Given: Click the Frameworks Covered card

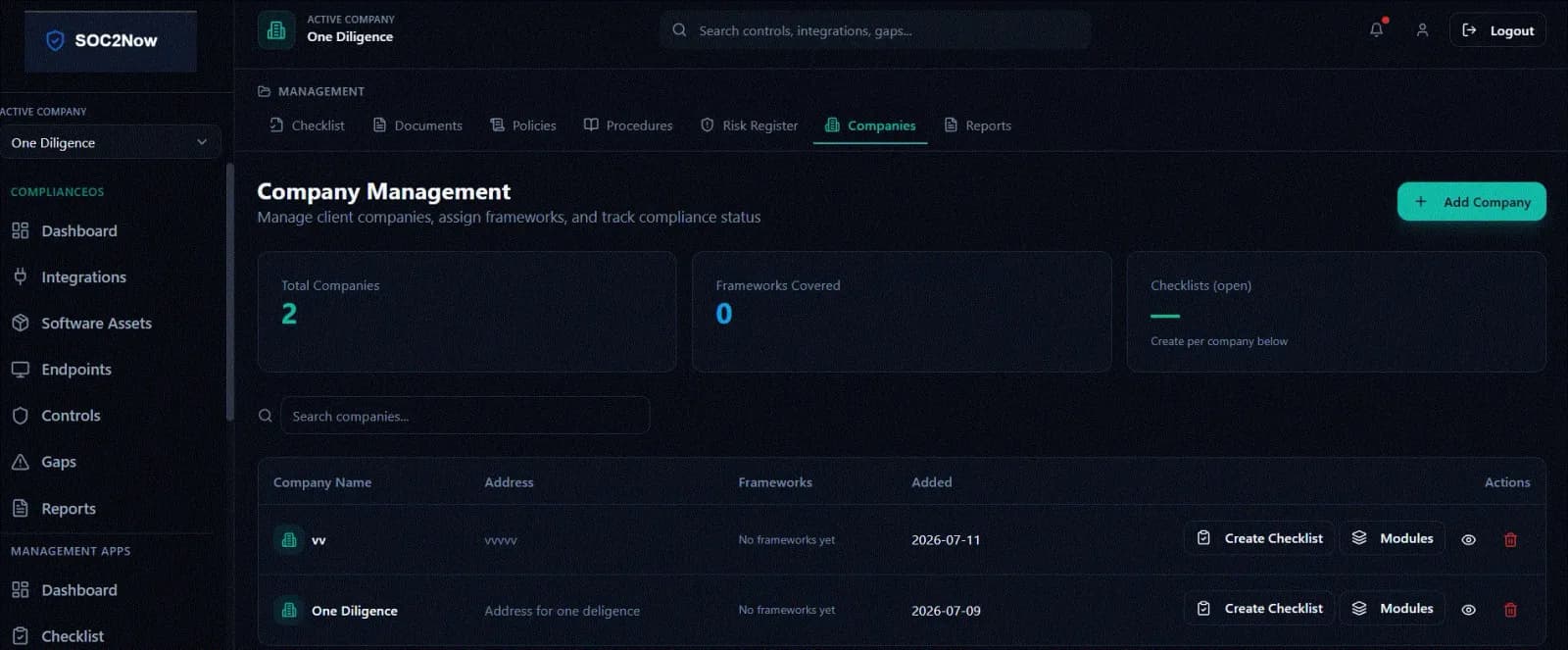Looking at the screenshot, I should coord(902,311).
